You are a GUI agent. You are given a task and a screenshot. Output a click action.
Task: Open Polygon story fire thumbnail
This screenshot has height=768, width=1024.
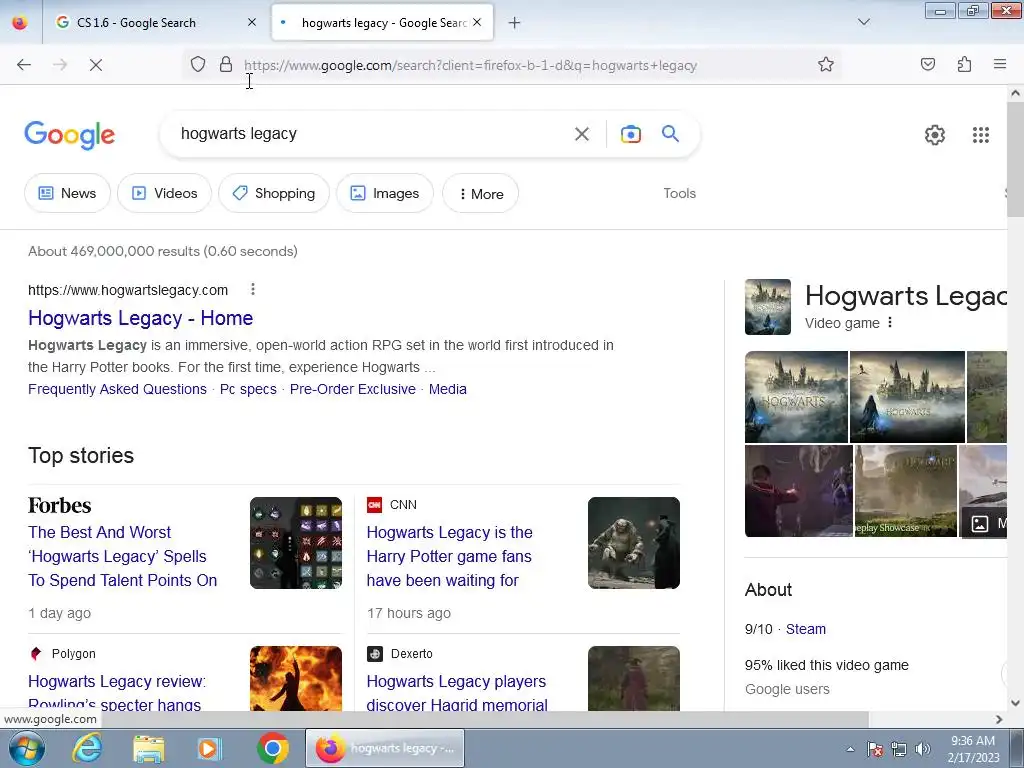coord(296,679)
